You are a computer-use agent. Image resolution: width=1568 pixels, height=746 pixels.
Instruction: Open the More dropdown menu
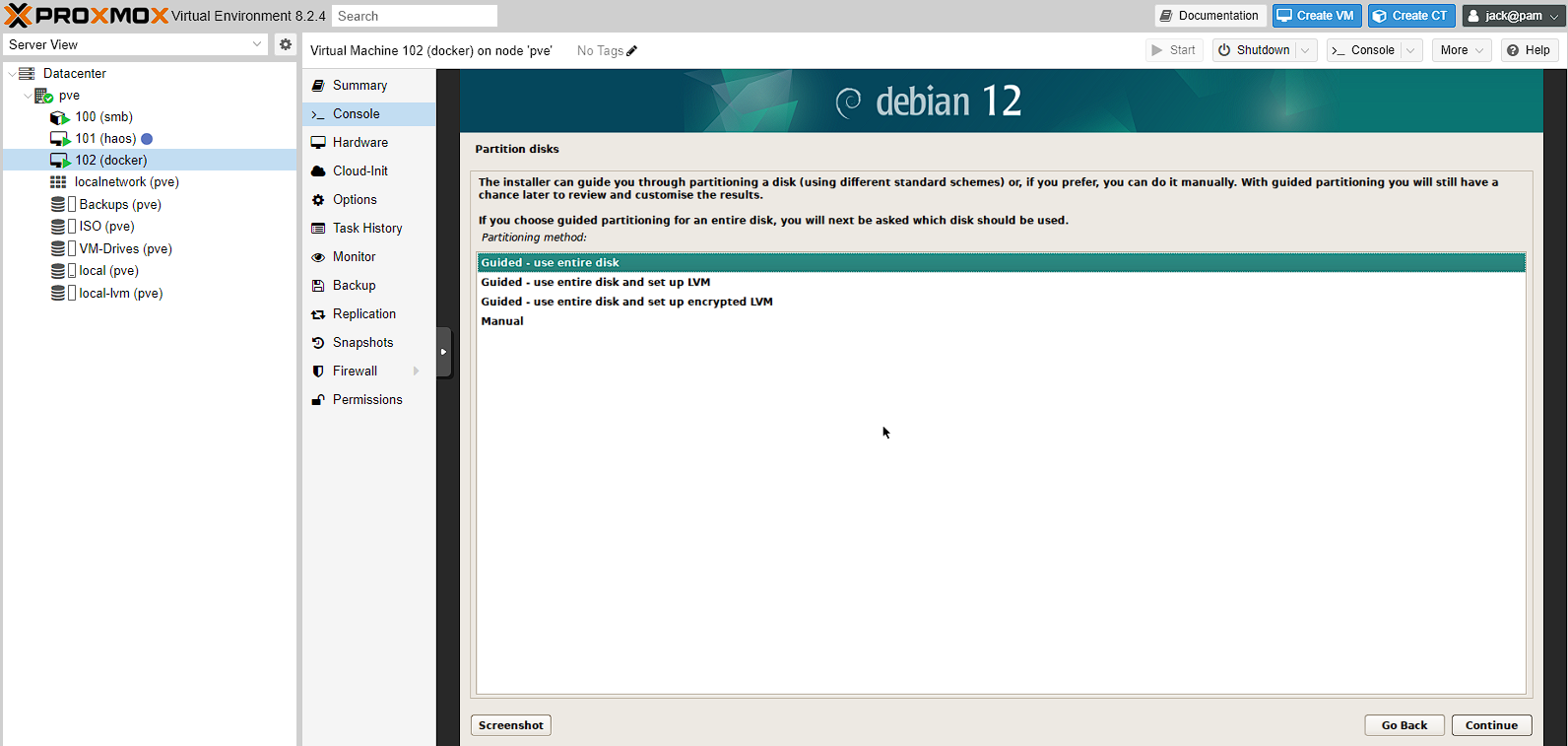click(1462, 50)
